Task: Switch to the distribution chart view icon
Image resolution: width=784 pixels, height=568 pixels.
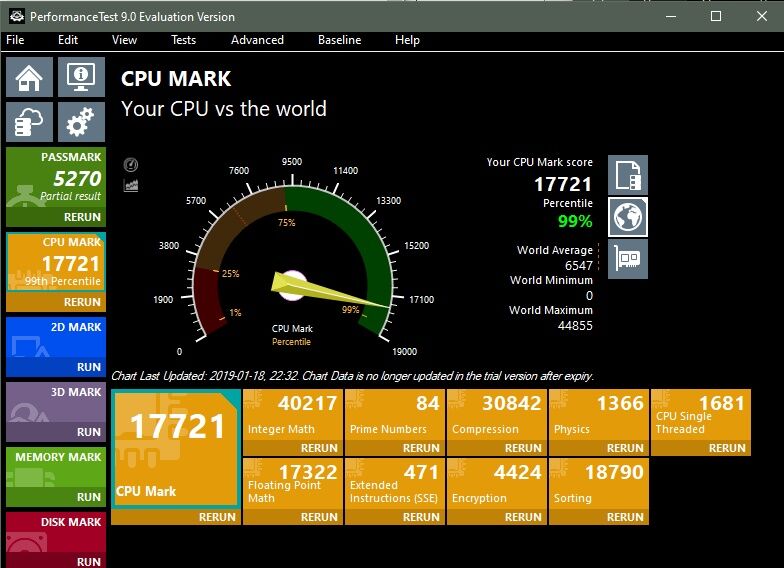Action: coord(131,186)
